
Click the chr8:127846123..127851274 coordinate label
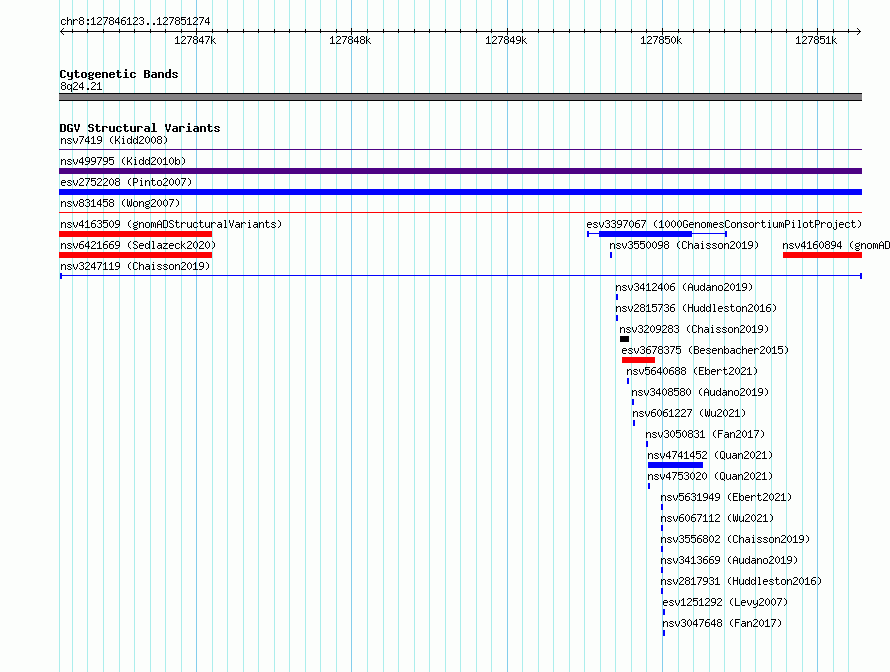[x=135, y=21]
